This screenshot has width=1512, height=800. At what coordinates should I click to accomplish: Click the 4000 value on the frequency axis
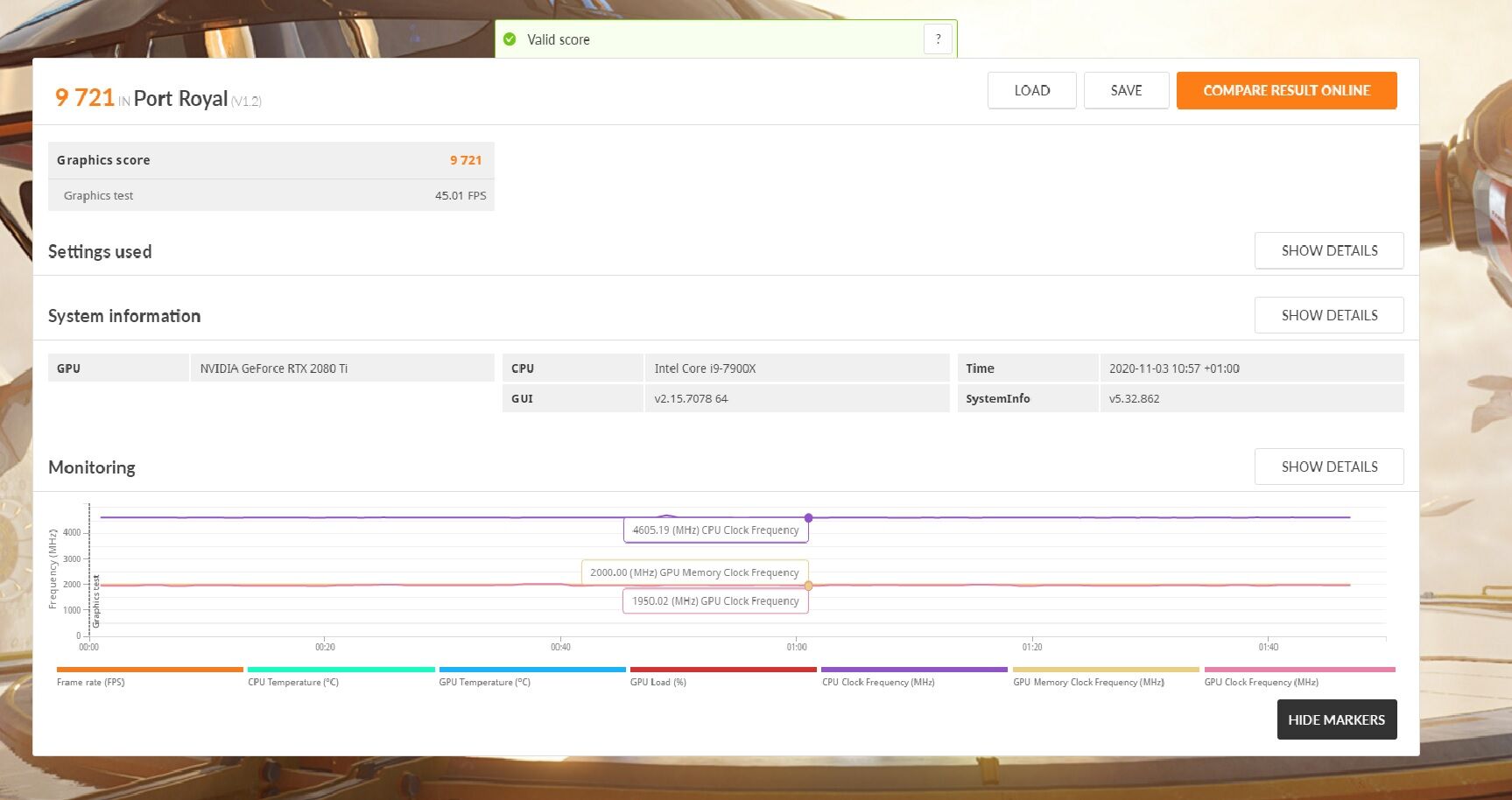click(x=72, y=533)
